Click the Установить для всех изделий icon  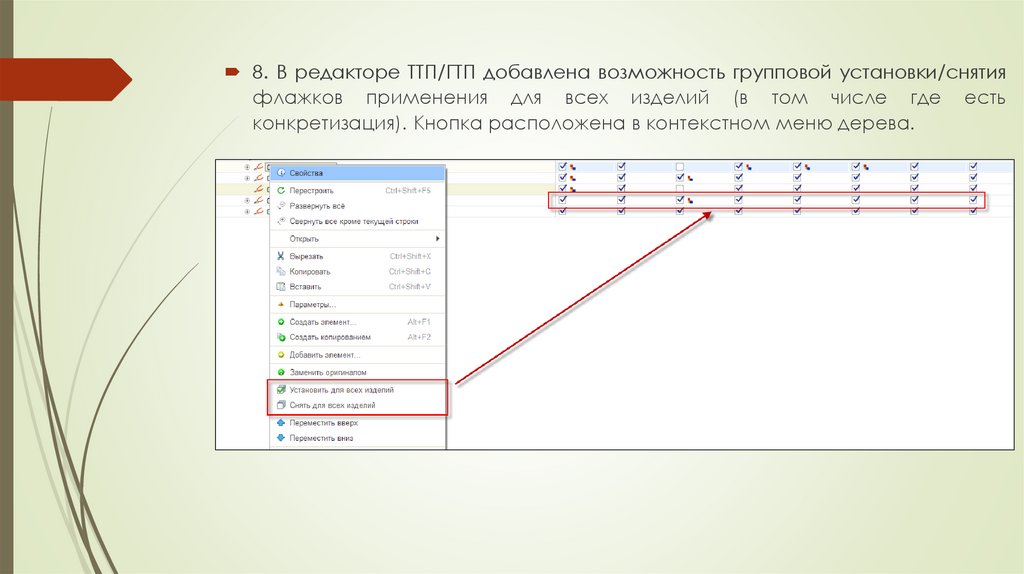281,389
